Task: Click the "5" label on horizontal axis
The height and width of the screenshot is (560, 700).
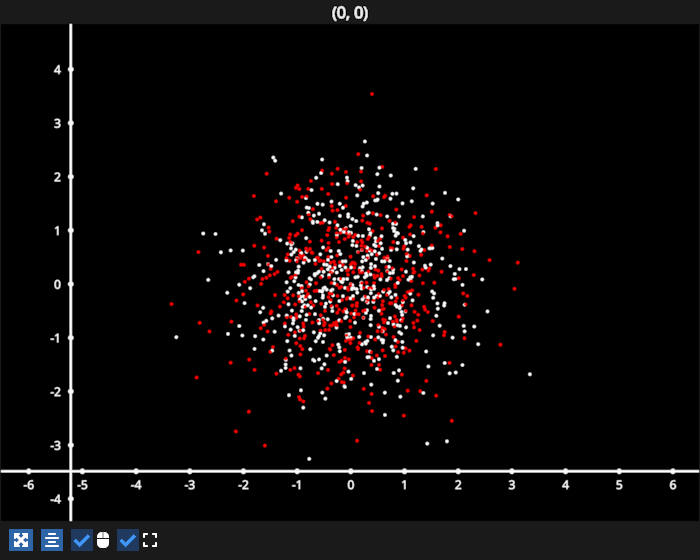Action: tap(619, 485)
